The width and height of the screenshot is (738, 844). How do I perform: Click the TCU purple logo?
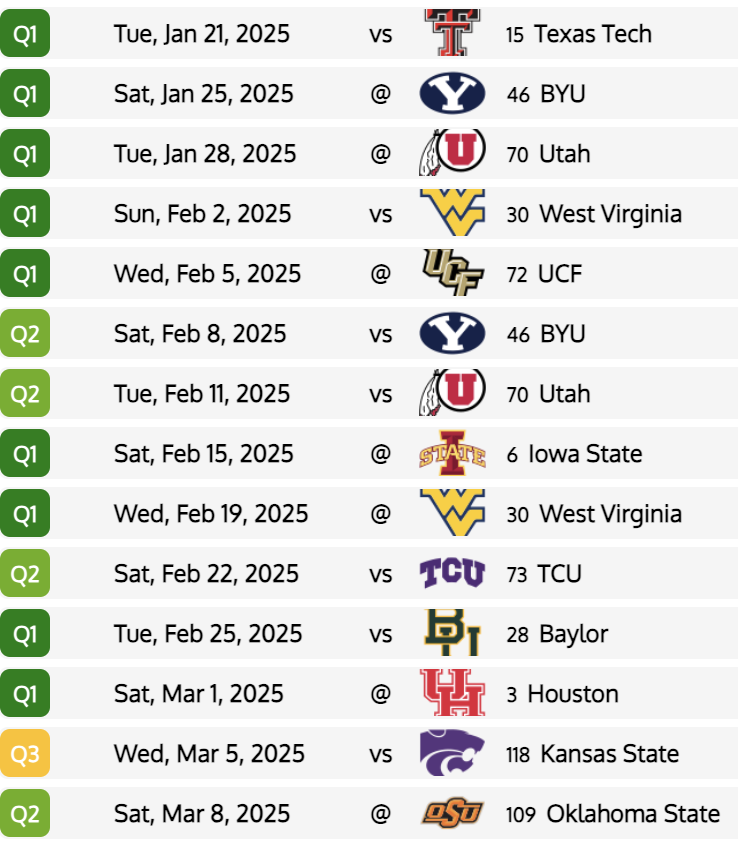[x=452, y=573]
